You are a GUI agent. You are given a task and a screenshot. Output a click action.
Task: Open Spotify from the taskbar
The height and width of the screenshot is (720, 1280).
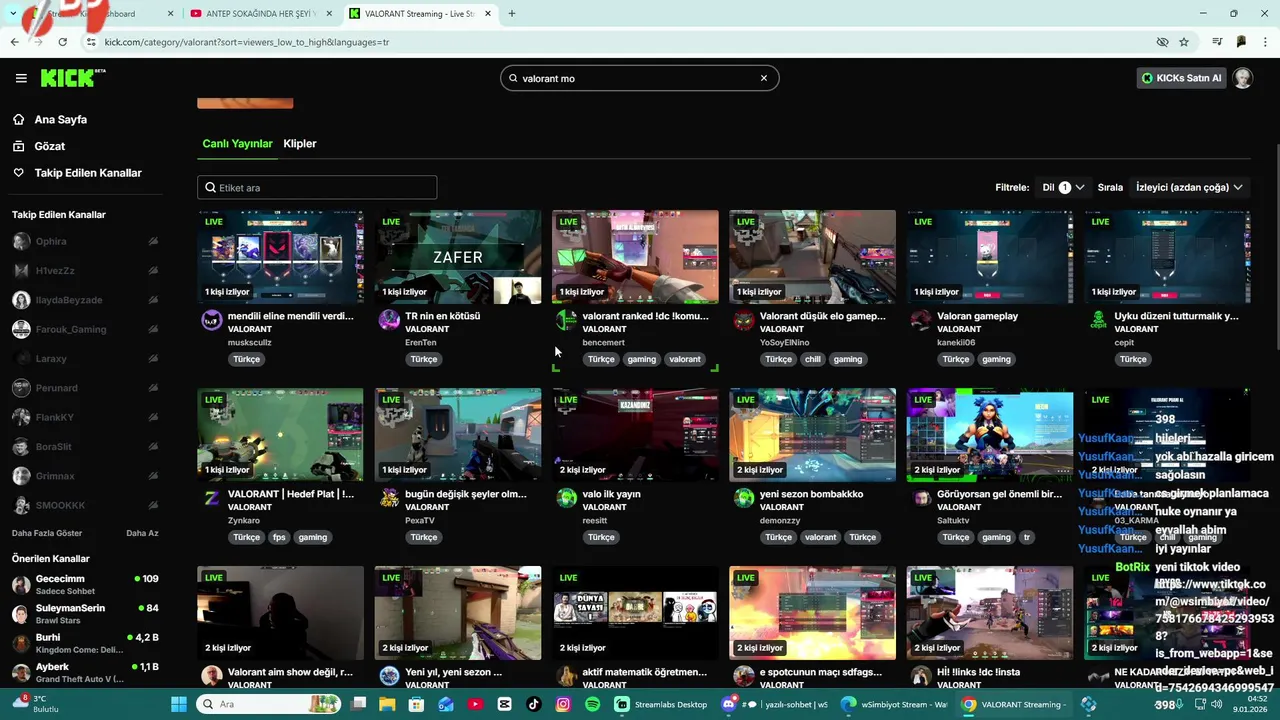pos(592,704)
